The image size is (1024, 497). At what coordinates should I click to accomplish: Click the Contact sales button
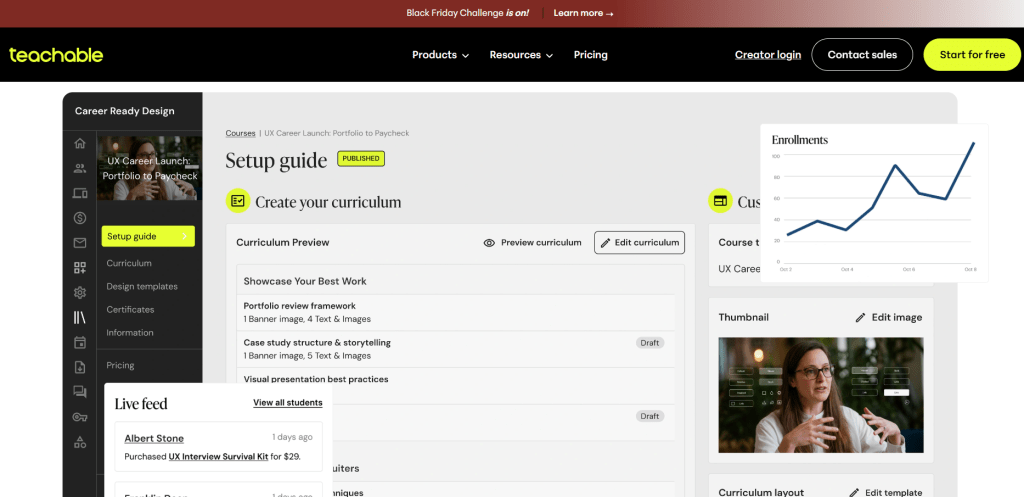[x=862, y=55]
